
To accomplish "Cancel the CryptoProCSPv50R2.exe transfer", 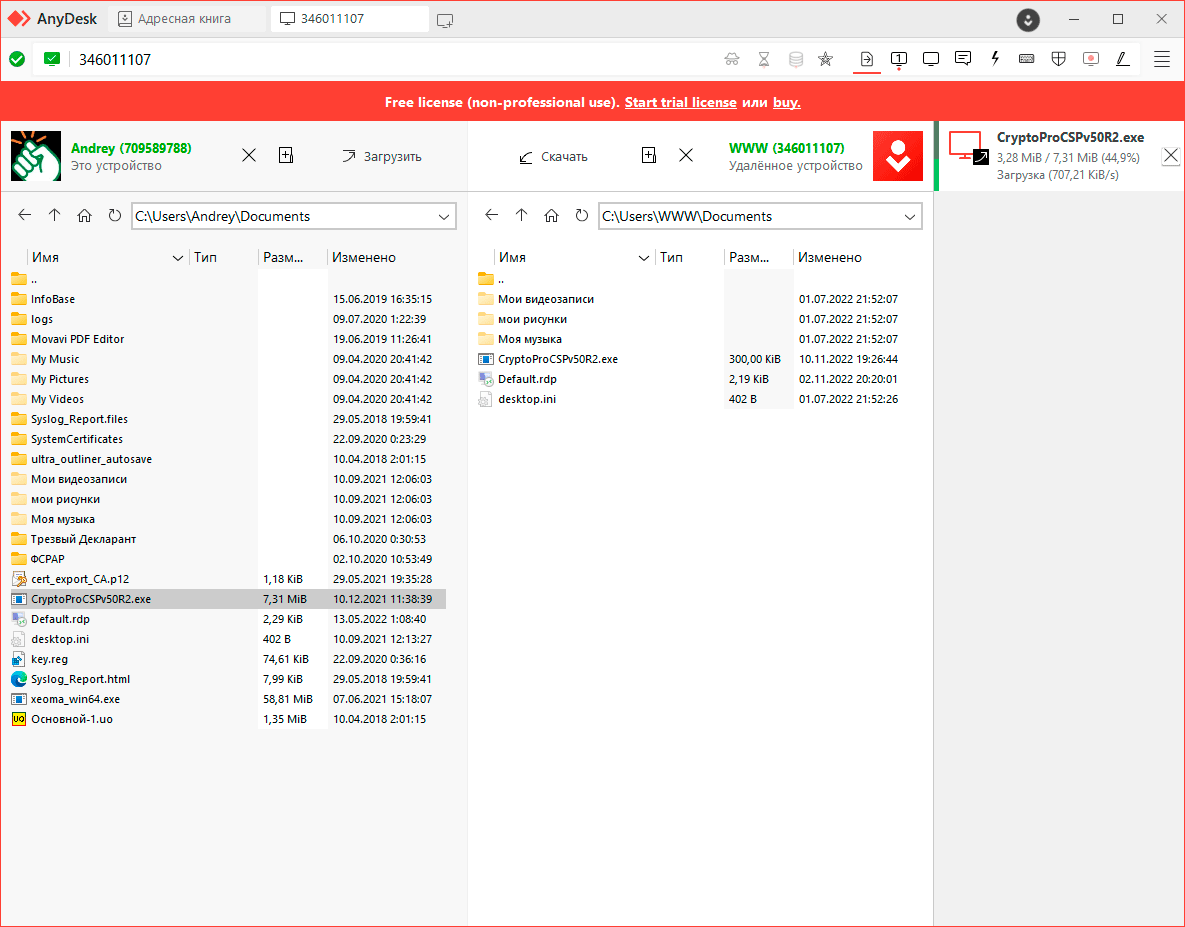I will pyautogui.click(x=1171, y=155).
